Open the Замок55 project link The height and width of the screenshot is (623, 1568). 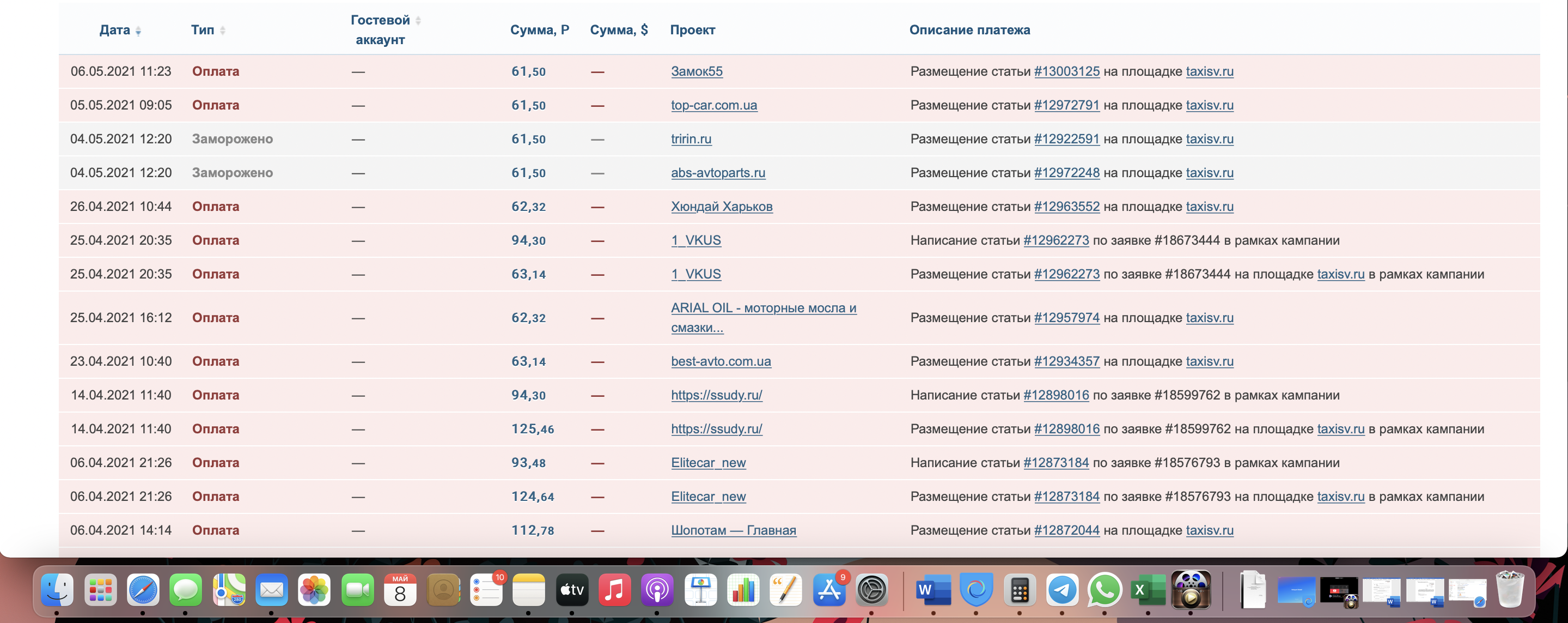pyautogui.click(x=697, y=71)
